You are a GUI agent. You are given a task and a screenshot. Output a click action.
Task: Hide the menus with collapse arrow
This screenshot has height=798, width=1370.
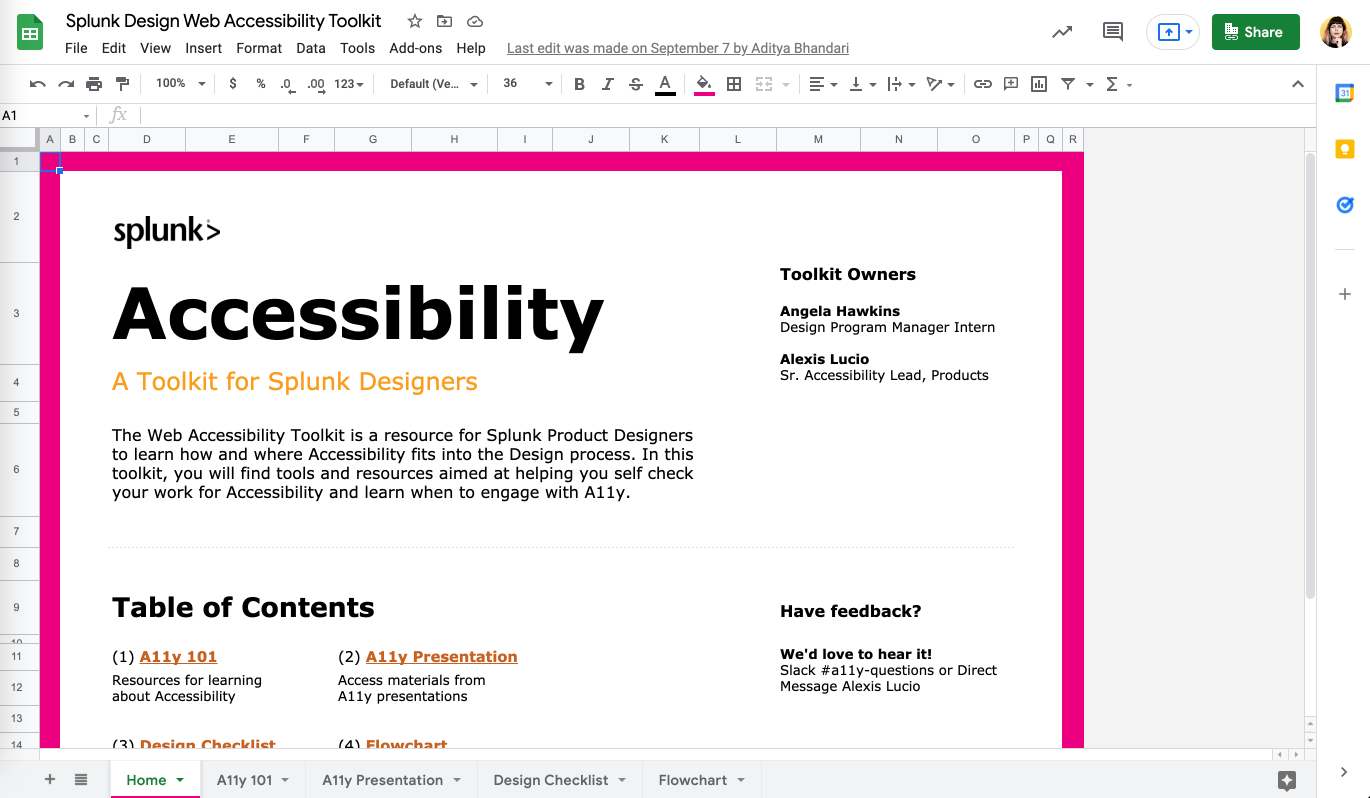point(1298,84)
